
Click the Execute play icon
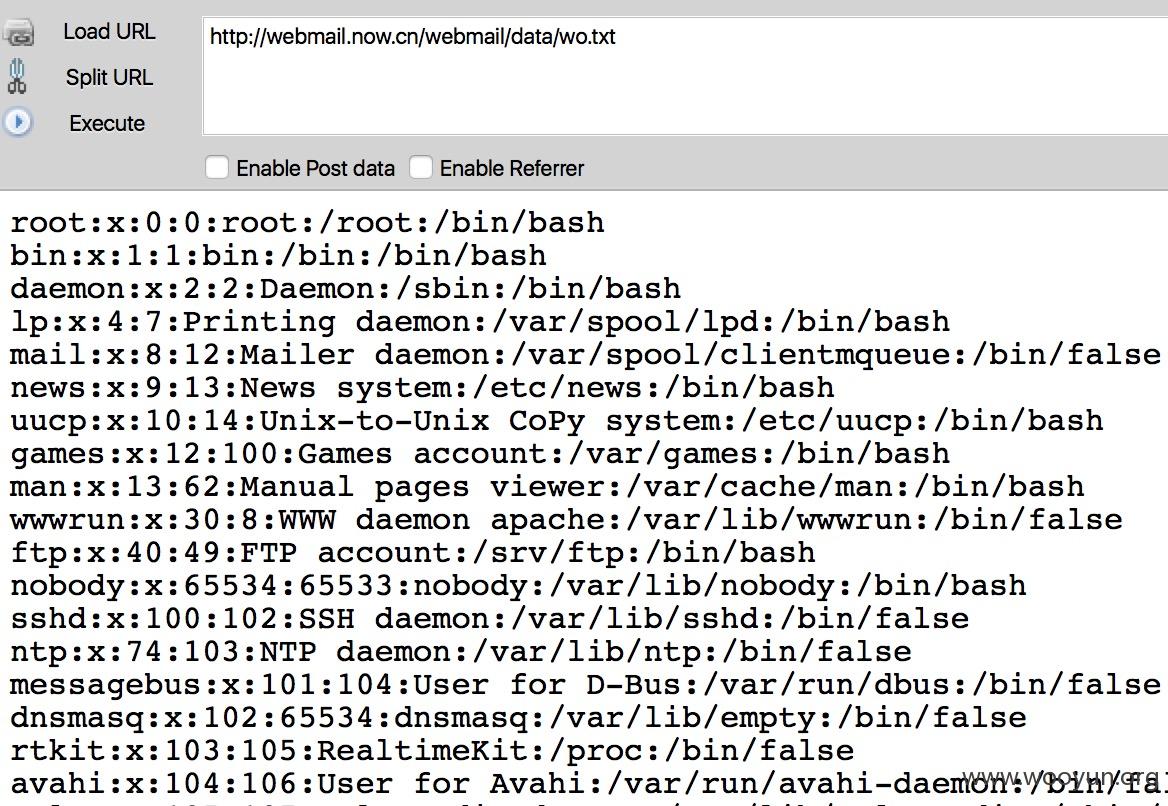click(18, 122)
